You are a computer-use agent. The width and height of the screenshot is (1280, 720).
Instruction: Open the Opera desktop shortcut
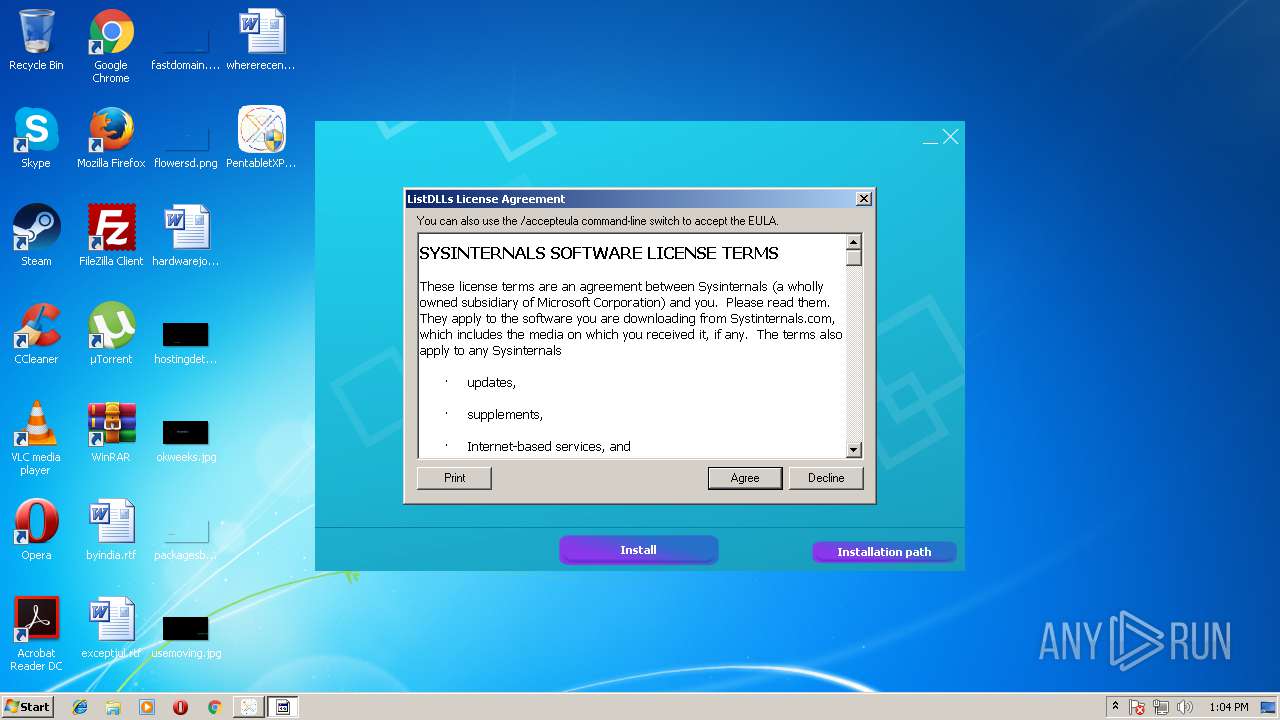click(x=36, y=530)
